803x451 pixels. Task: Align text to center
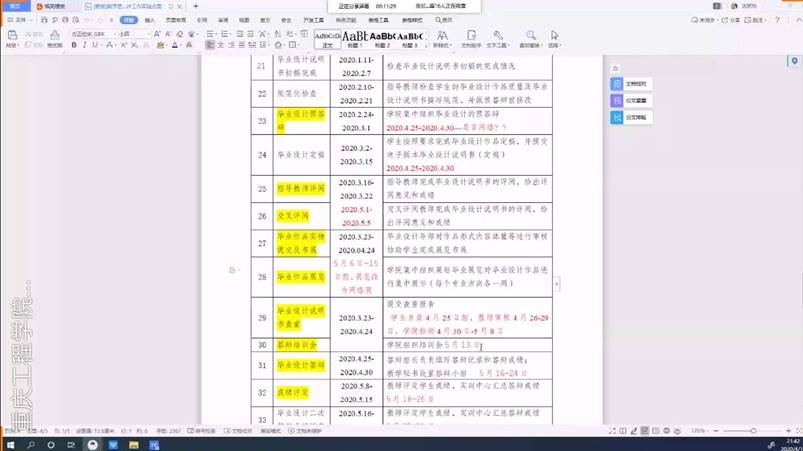coord(220,45)
